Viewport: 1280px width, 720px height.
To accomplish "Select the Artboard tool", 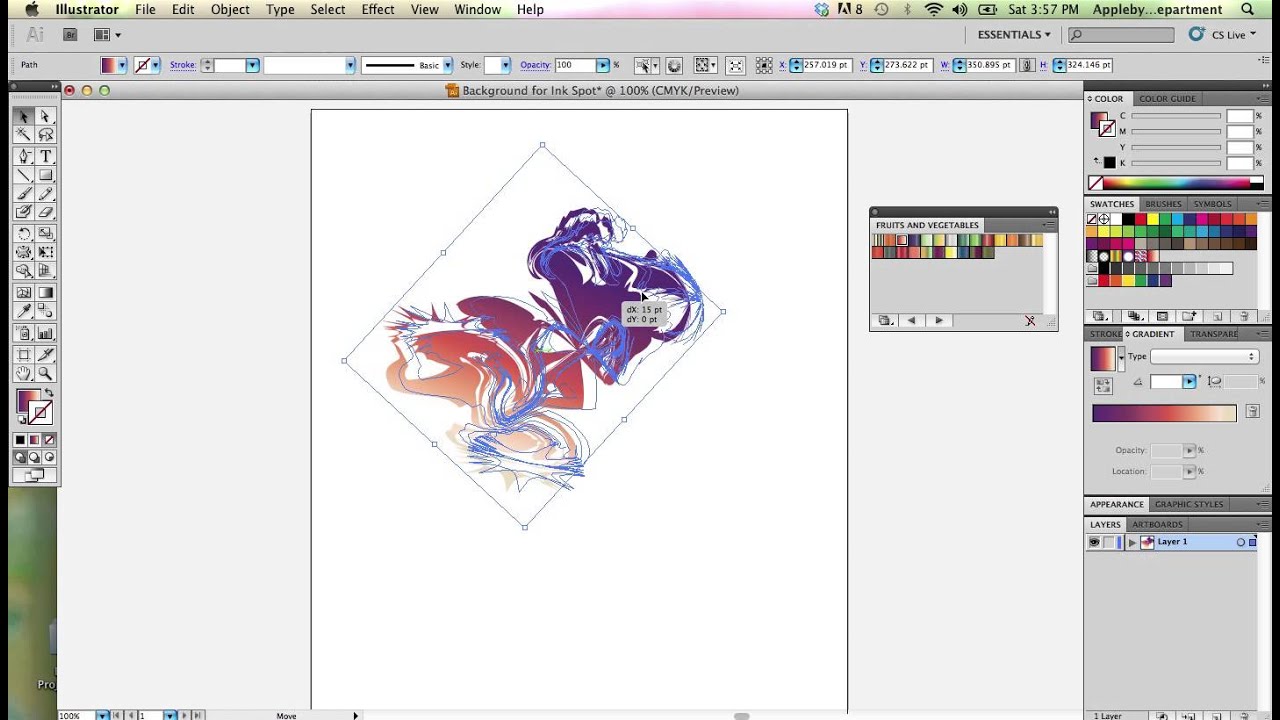I will (x=24, y=354).
